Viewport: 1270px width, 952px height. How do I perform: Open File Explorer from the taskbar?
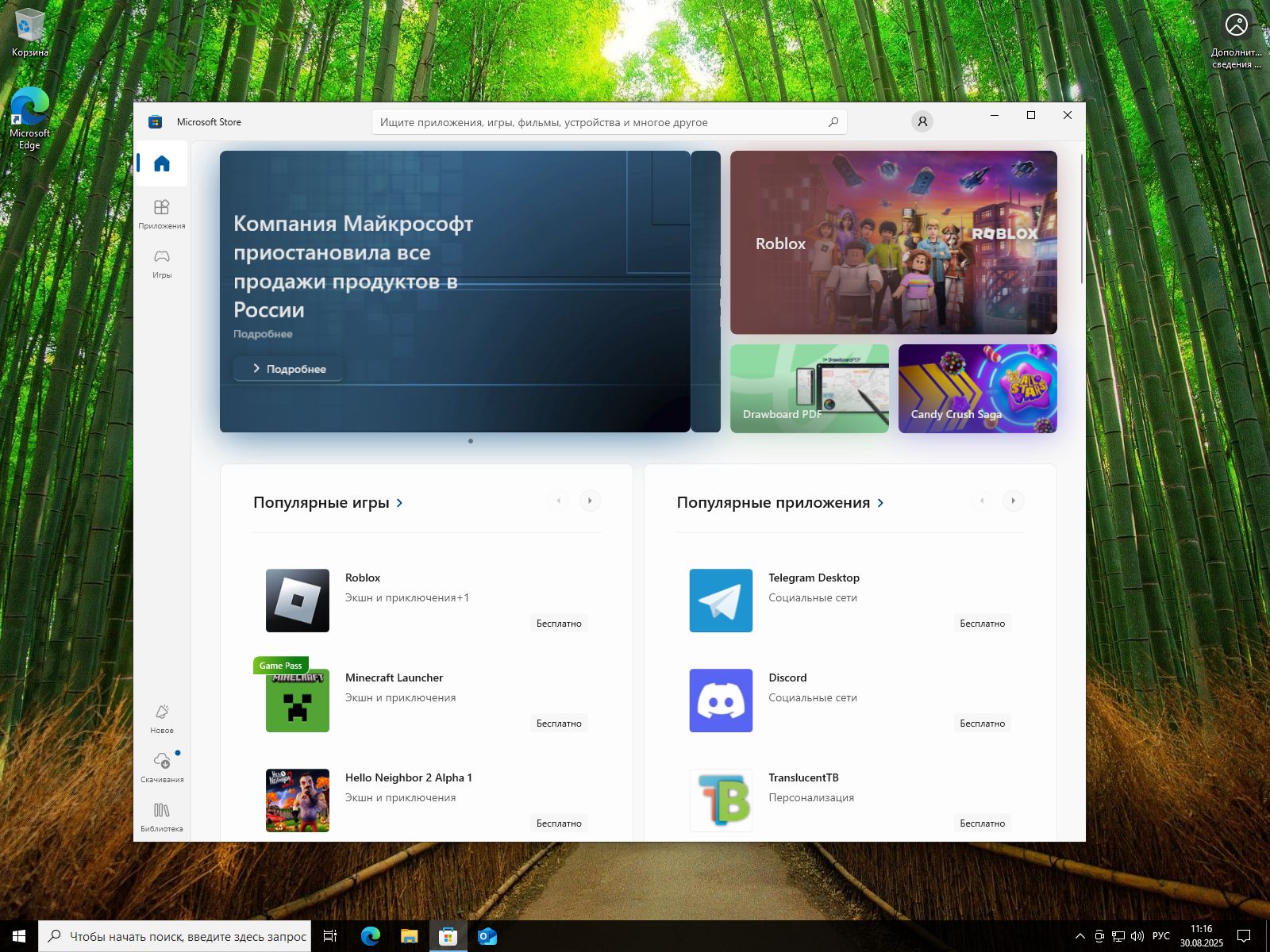409,936
